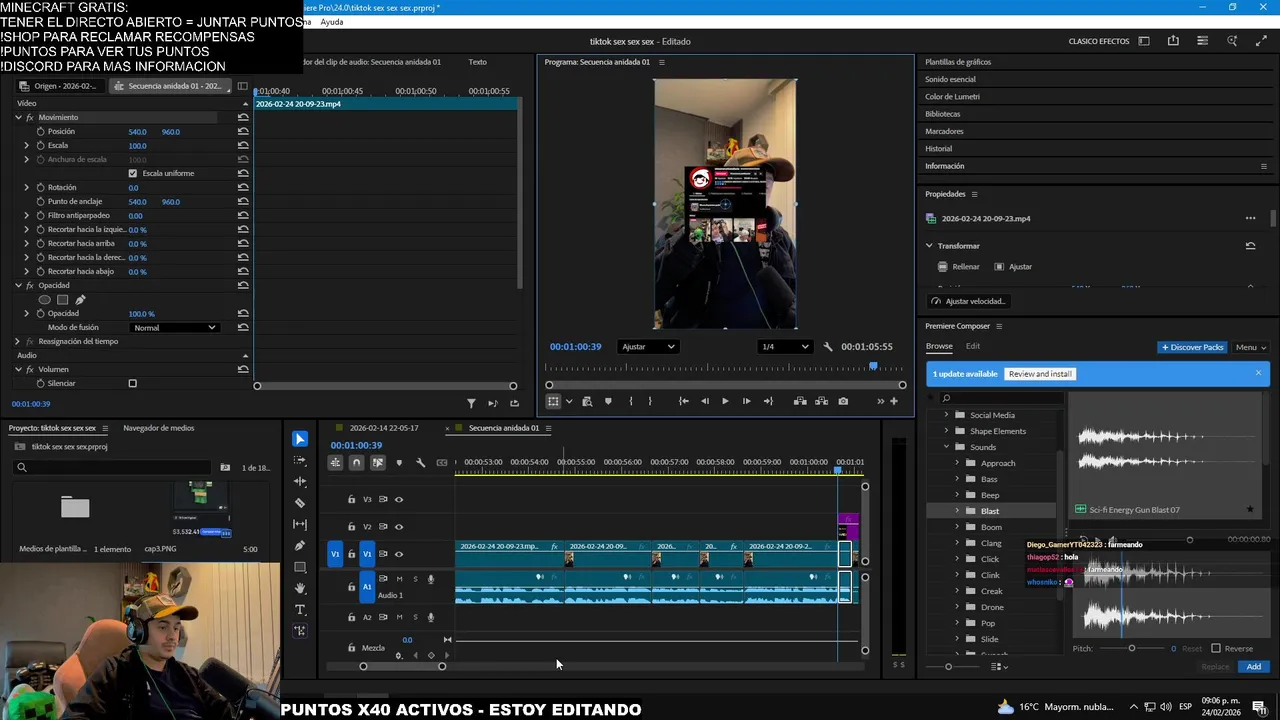
Task: Open Ayuda menu
Action: (x=332, y=22)
